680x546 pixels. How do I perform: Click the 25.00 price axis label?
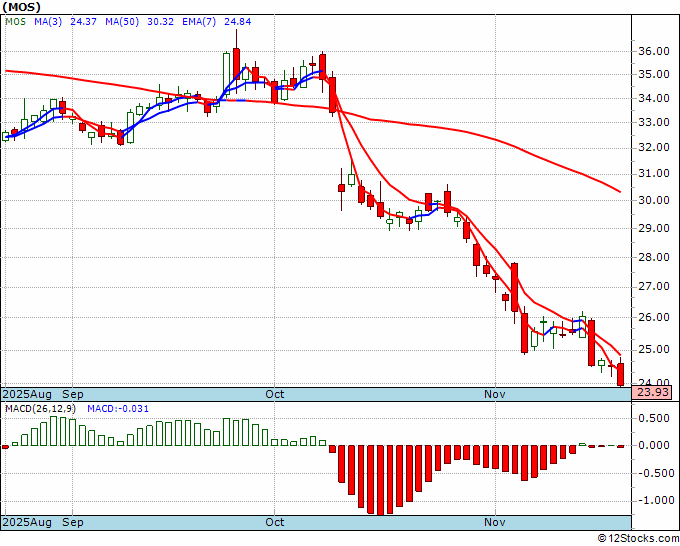click(x=654, y=350)
